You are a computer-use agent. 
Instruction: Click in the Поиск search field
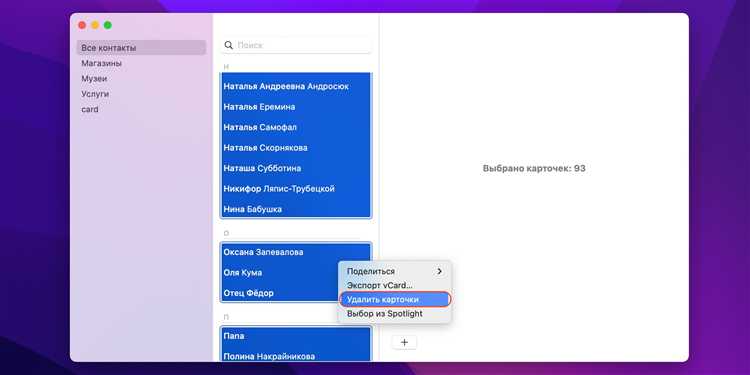[296, 45]
